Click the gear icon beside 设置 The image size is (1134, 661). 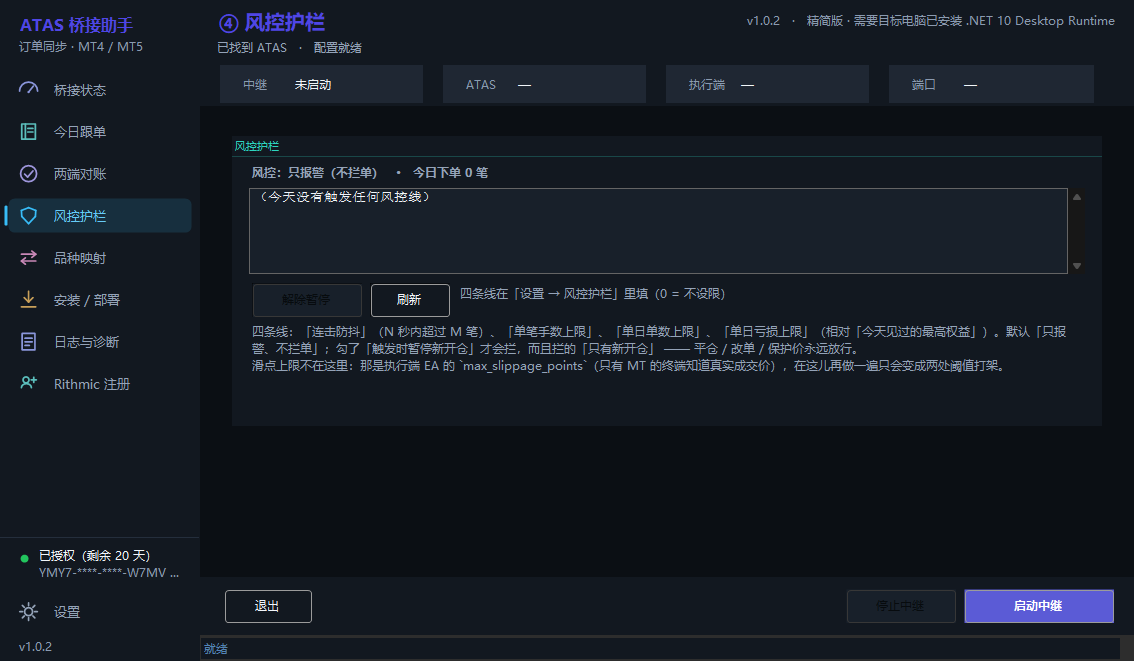pos(28,612)
